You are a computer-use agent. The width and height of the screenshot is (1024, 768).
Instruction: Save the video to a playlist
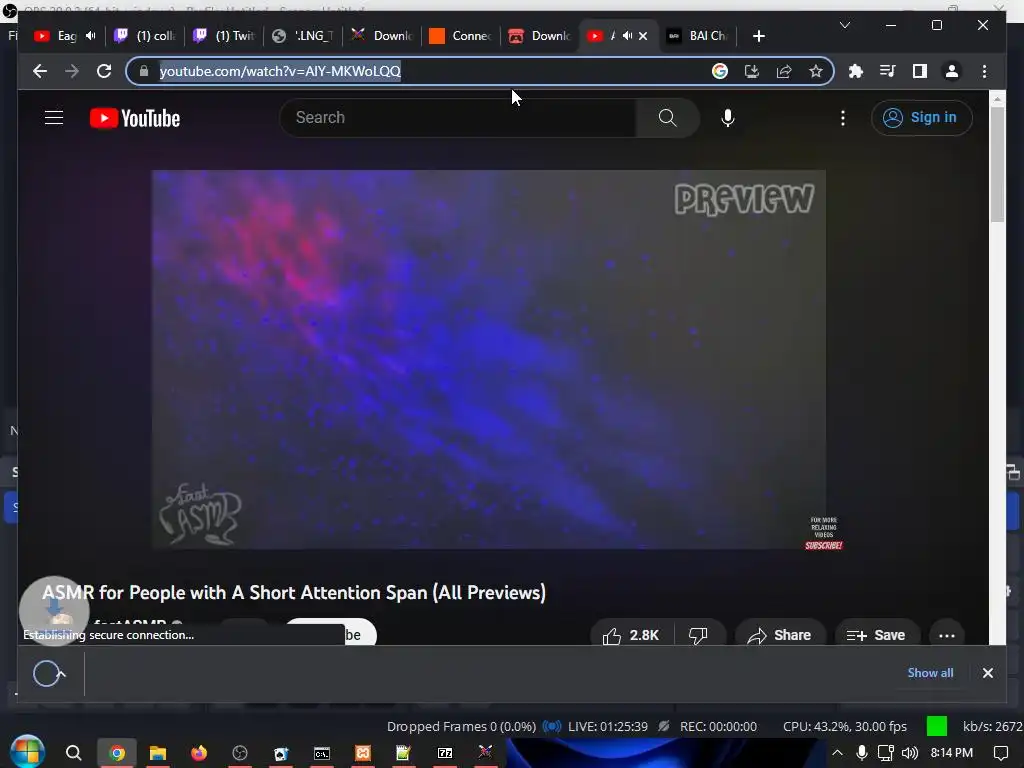pos(876,635)
